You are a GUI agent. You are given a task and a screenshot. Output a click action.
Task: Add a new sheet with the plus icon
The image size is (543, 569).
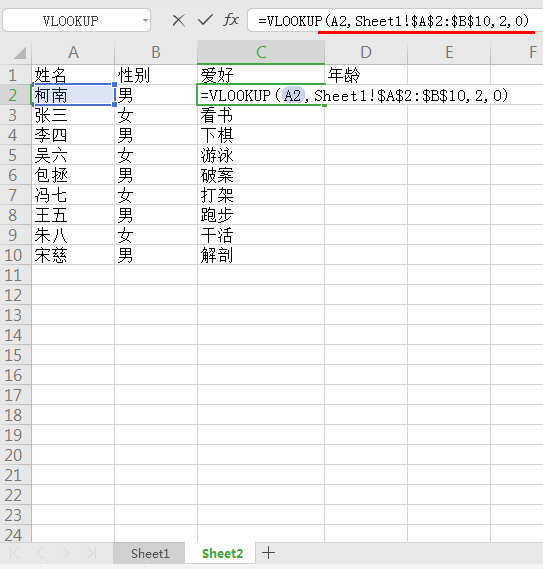[268, 553]
